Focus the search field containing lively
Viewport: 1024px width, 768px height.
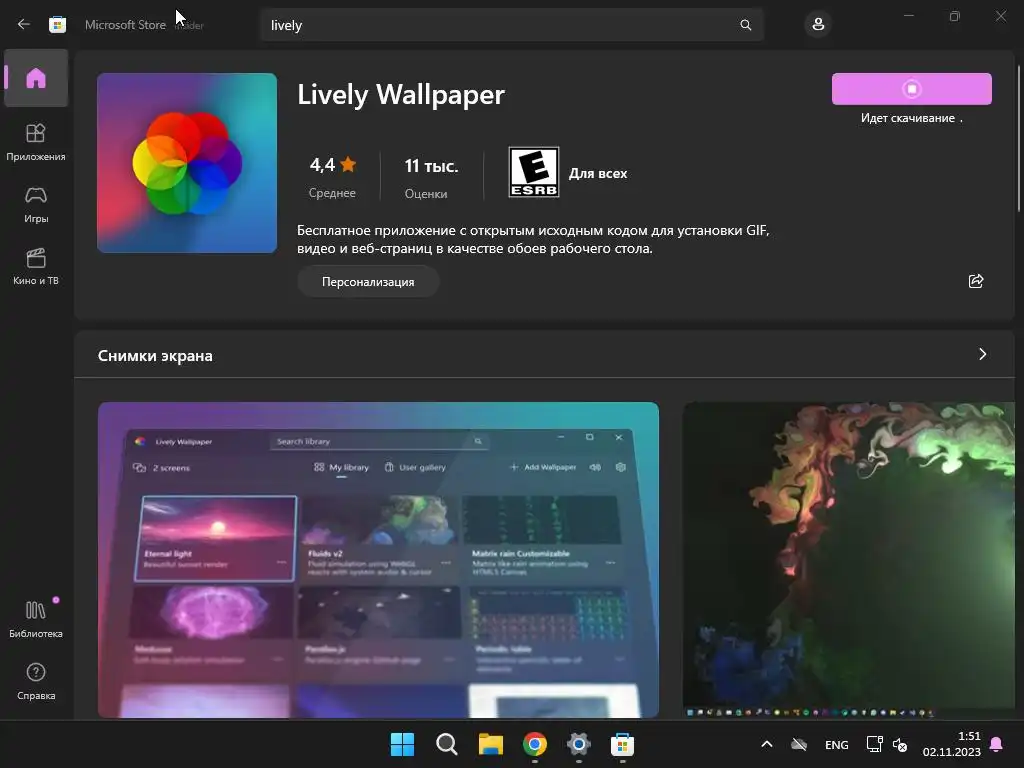pos(511,25)
